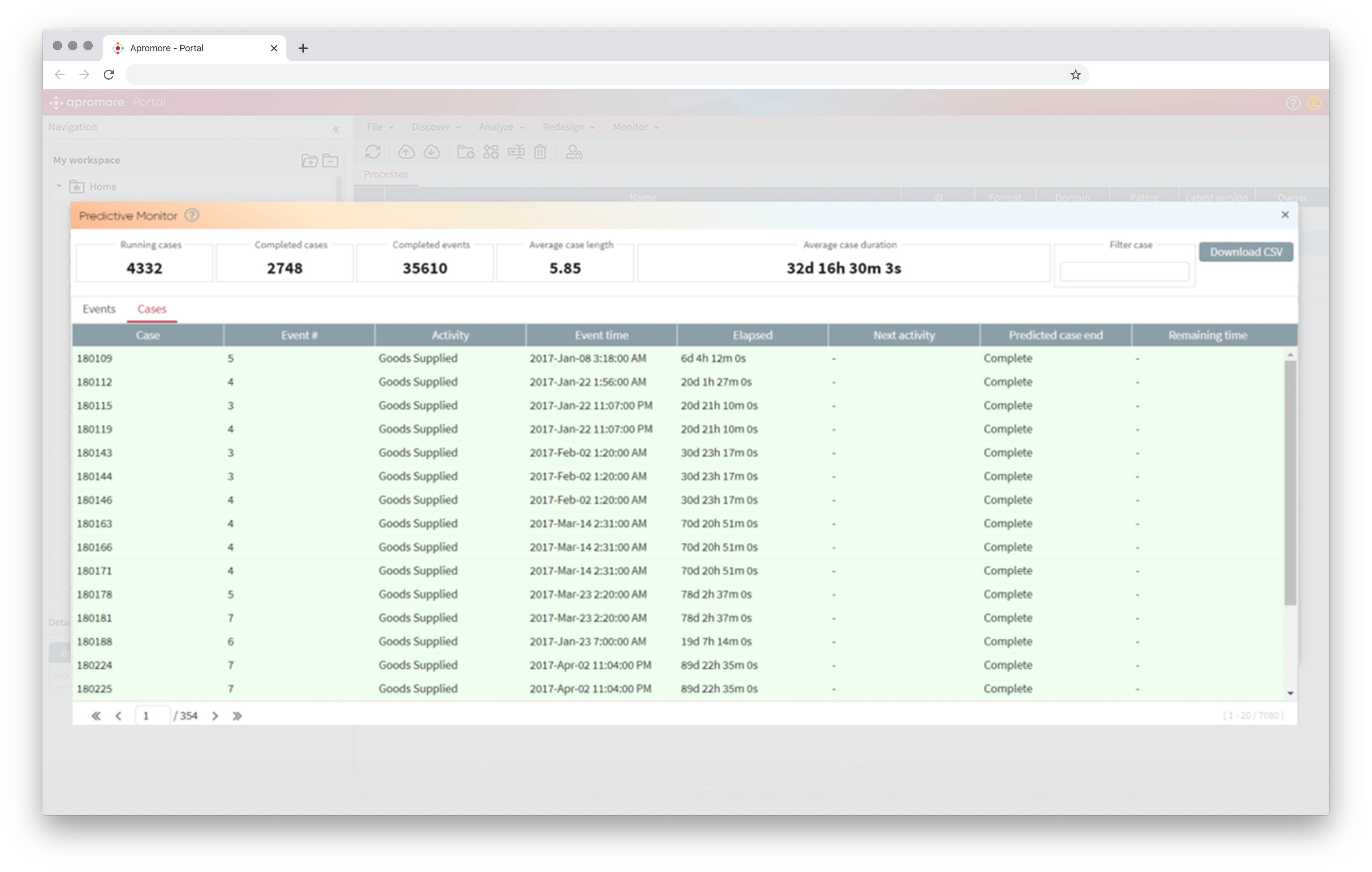Click the browser forward arrow

[84, 75]
